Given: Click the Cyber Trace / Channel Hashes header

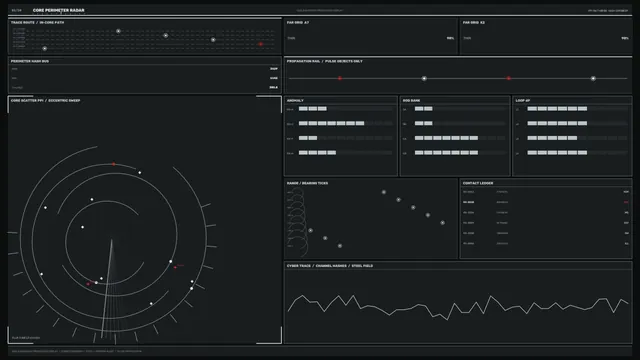Looking at the screenshot, I should tap(330, 266).
